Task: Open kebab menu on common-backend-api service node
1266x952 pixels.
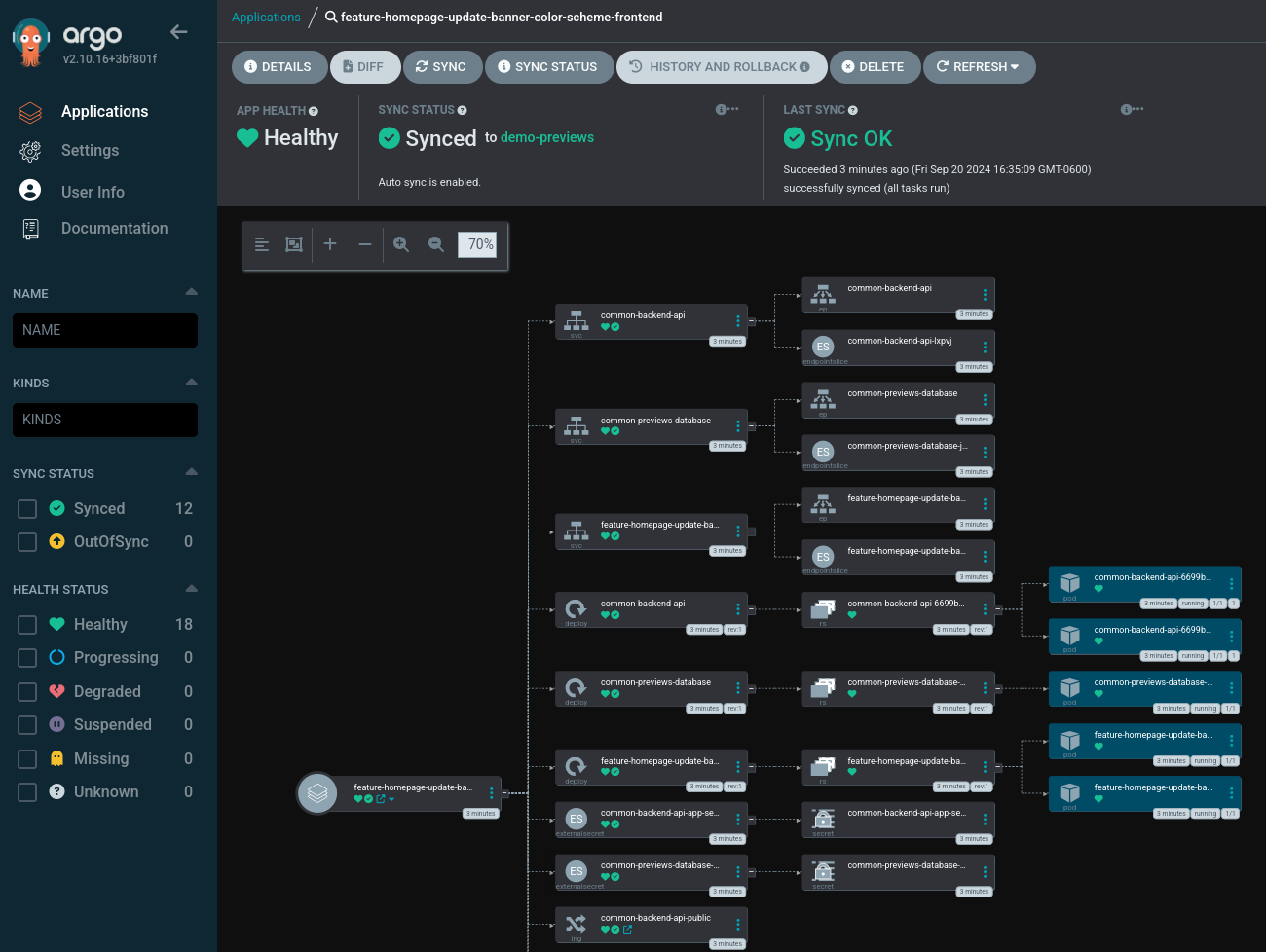Action: tap(738, 321)
